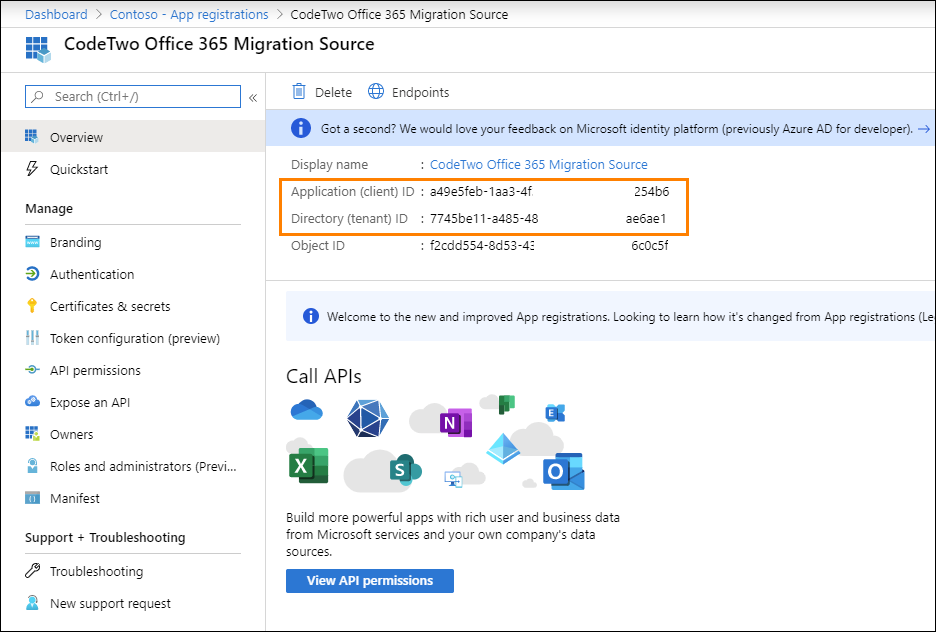
Task: Click the Manifest braces icon
Action: click(x=32, y=498)
